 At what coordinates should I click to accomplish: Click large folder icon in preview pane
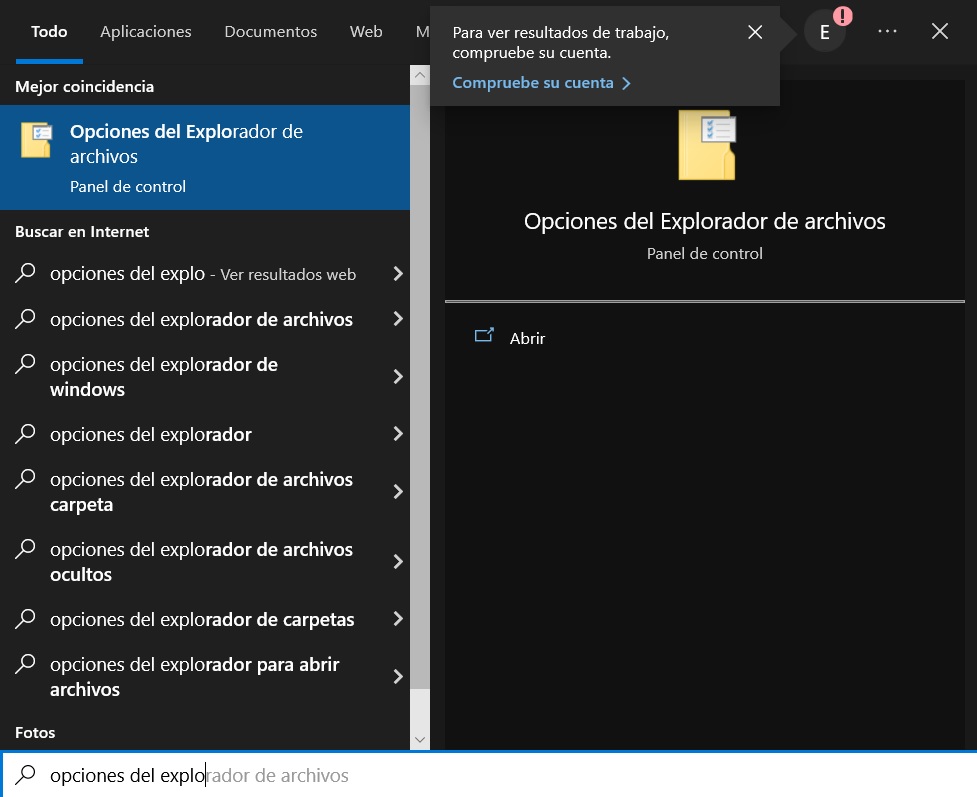tap(707, 145)
